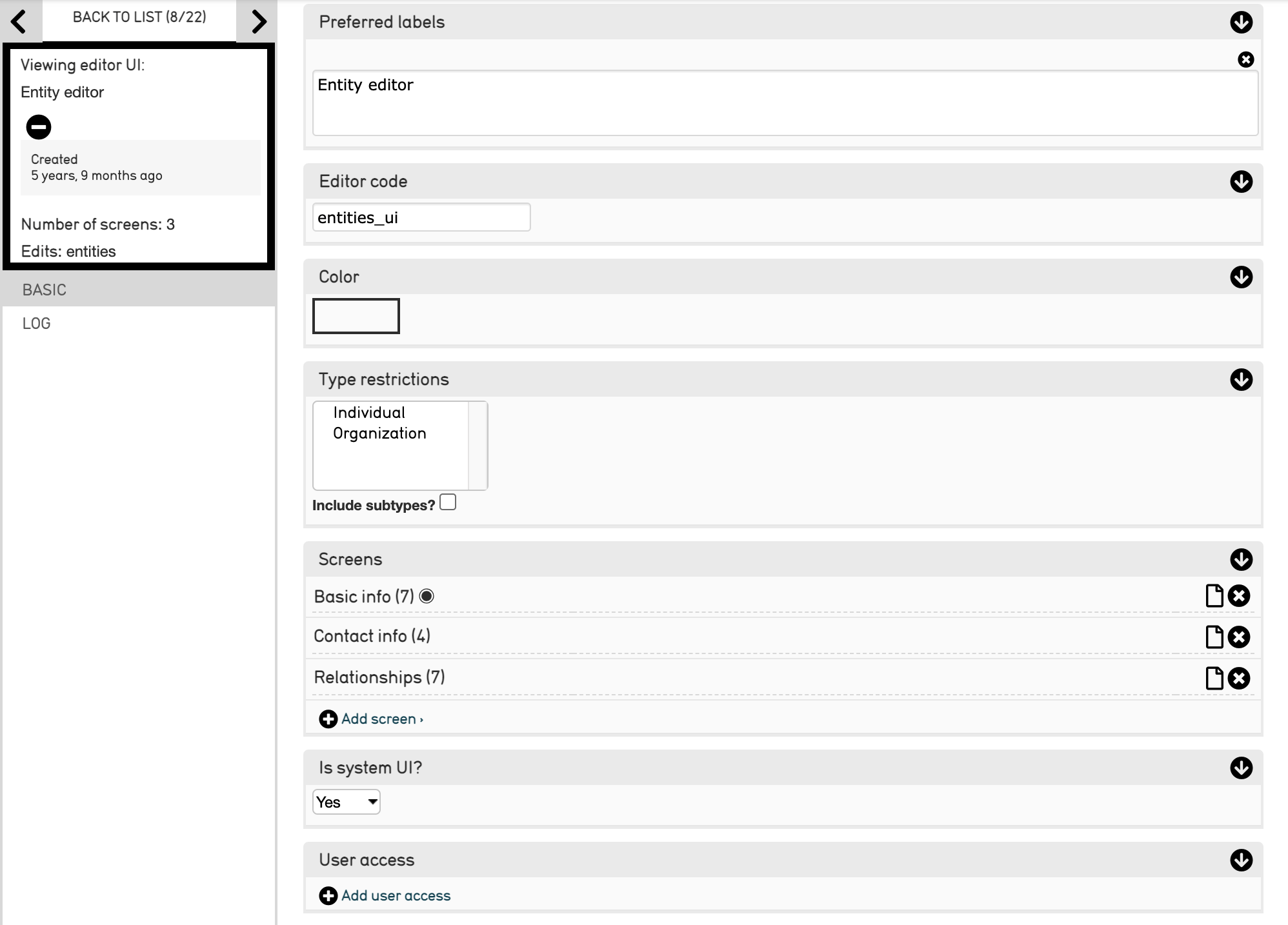This screenshot has width=1288, height=925.
Task: Select Organization in Type restrictions list
Action: (379, 433)
